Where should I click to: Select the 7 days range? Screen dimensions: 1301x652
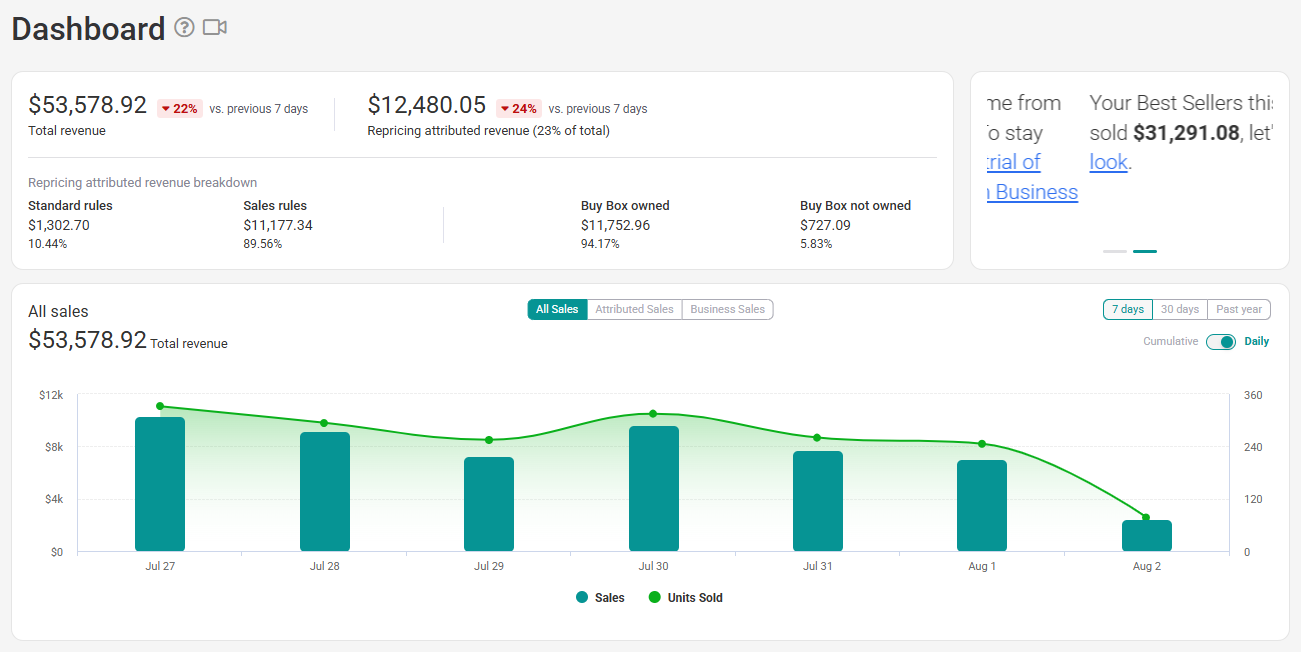(1128, 310)
